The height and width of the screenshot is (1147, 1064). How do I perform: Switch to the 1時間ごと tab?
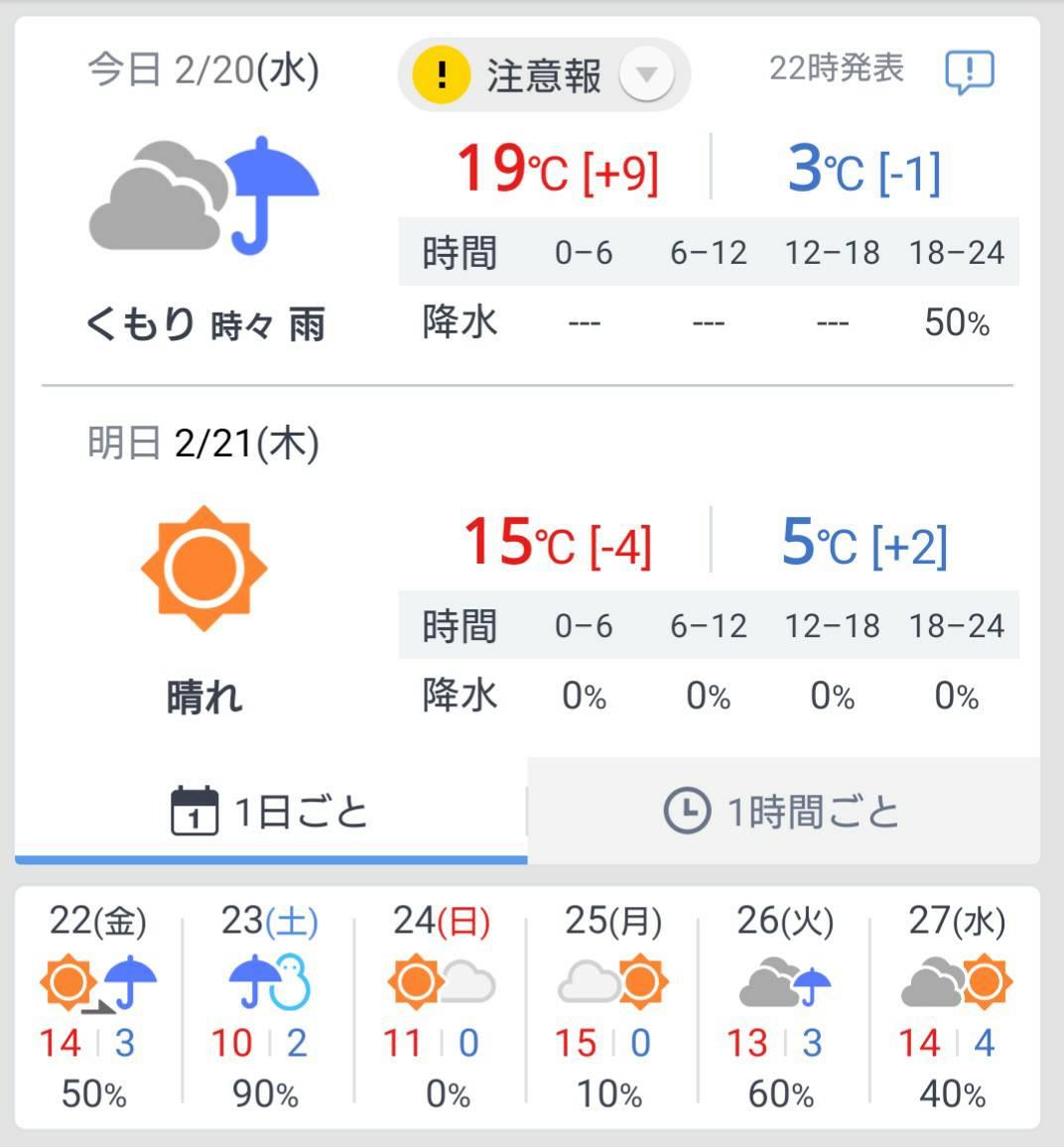[784, 812]
